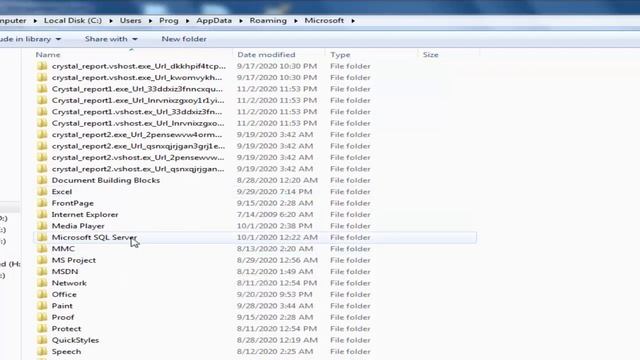Image resolution: width=640 pixels, height=360 pixels.
Task: Click the folder icon of crystal_report2.exe_Url_2pensewvw4orm
Action: pyautogui.click(x=42, y=134)
